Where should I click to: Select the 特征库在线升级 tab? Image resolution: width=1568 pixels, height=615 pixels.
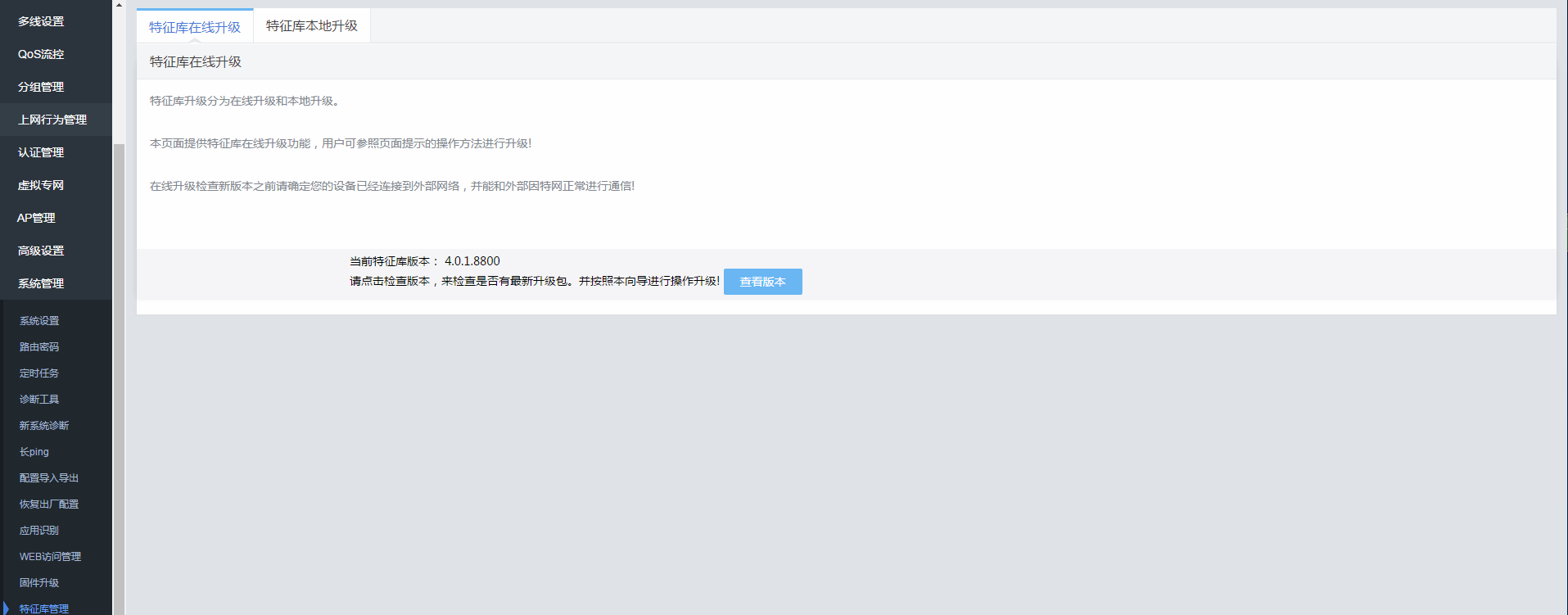tap(195, 27)
